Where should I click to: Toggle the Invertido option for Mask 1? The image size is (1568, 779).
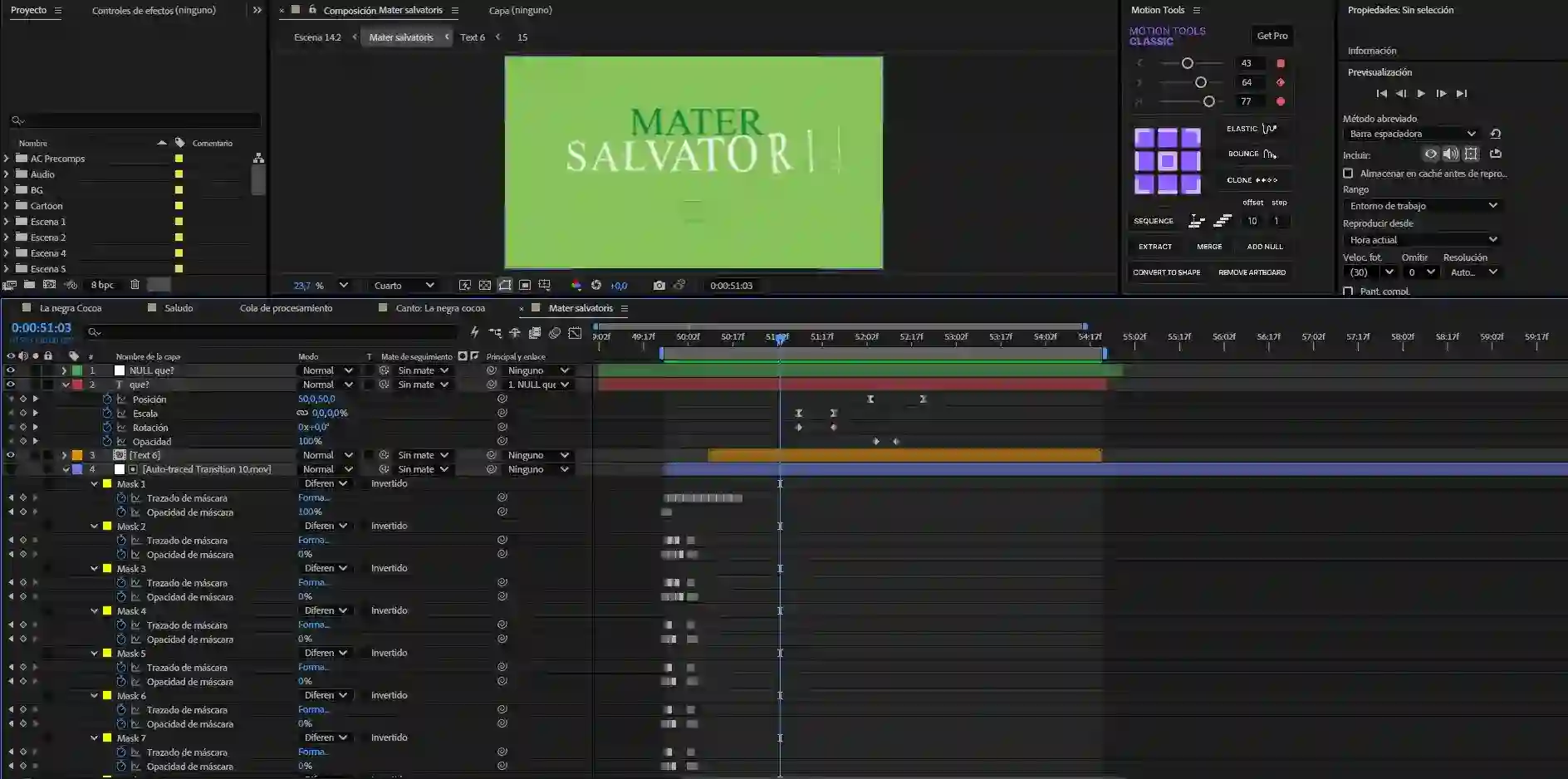pyautogui.click(x=390, y=484)
